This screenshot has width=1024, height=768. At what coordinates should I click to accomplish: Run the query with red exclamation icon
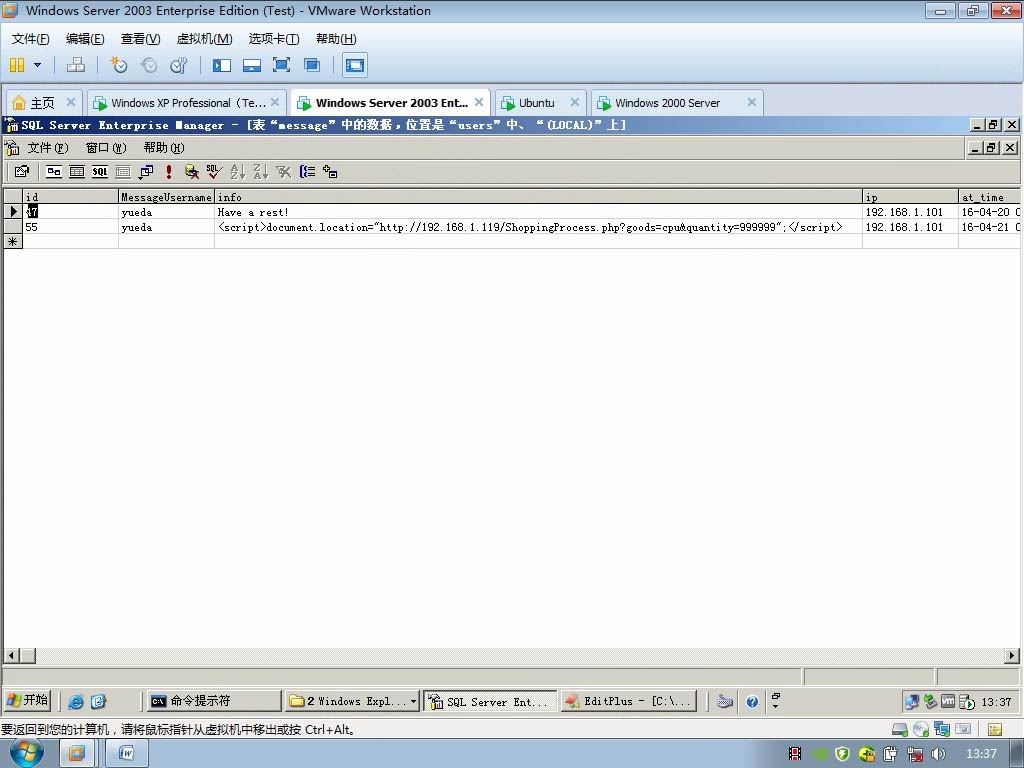(x=168, y=172)
